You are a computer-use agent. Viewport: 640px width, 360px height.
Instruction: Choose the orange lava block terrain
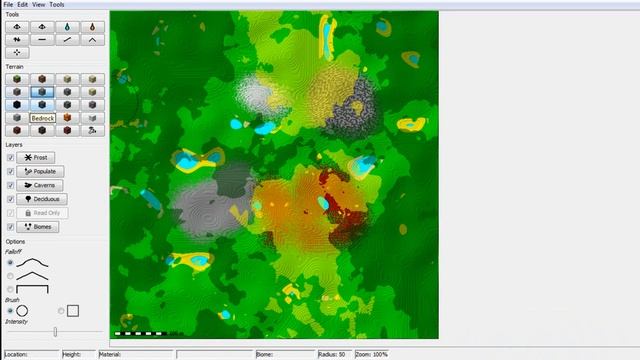[67, 118]
